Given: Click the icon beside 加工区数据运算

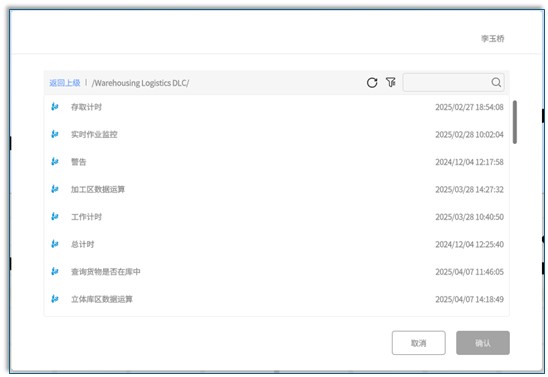Looking at the screenshot, I should 55,189.
